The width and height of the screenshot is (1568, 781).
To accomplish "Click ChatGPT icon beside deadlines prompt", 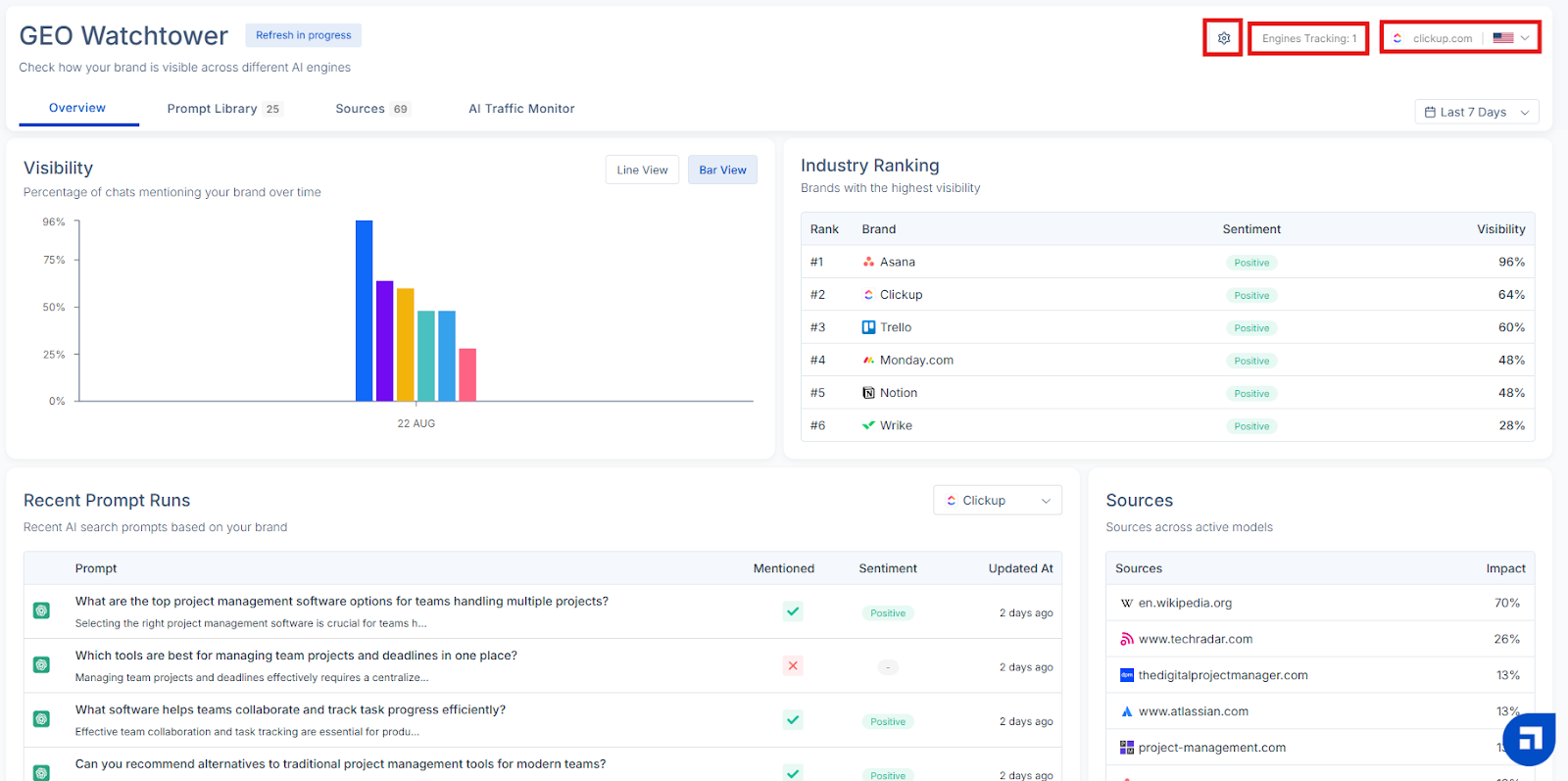I will (x=41, y=665).
